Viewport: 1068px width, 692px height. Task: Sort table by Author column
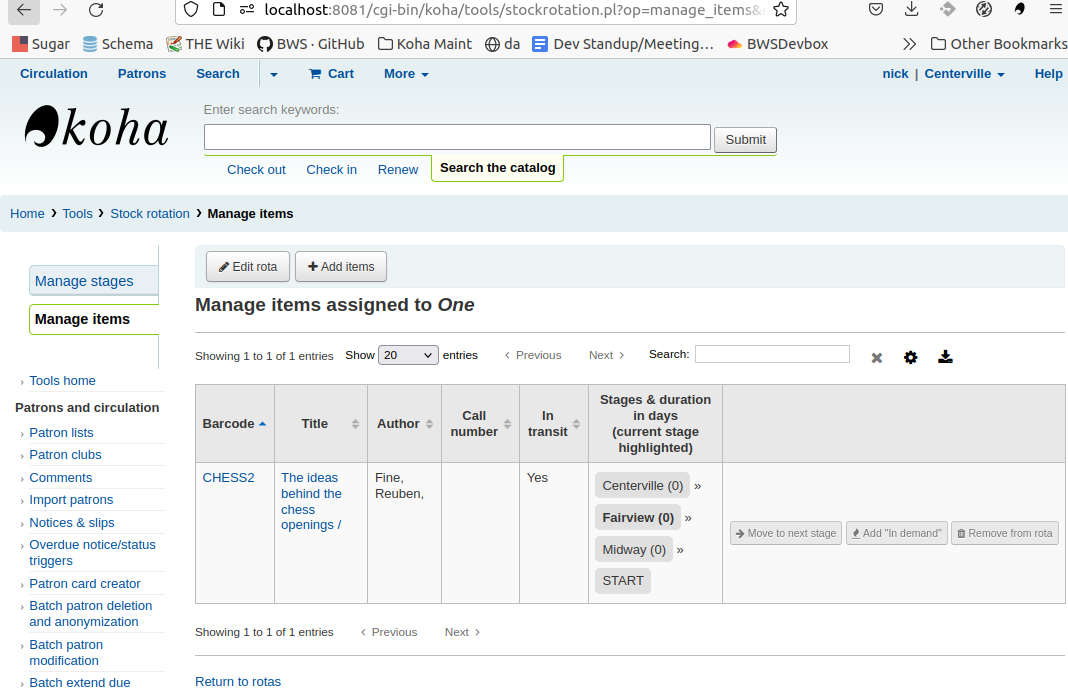[x=404, y=424]
